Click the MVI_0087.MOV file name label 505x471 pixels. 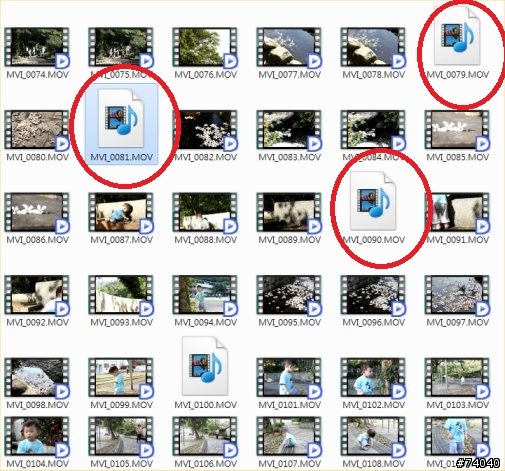(x=121, y=240)
